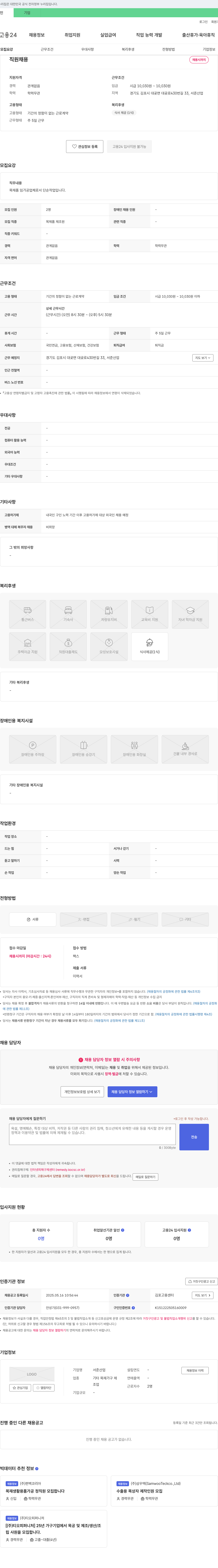Open the 직업 능력 개발 menu
This screenshot has width=218, height=1568.
pos(149,35)
